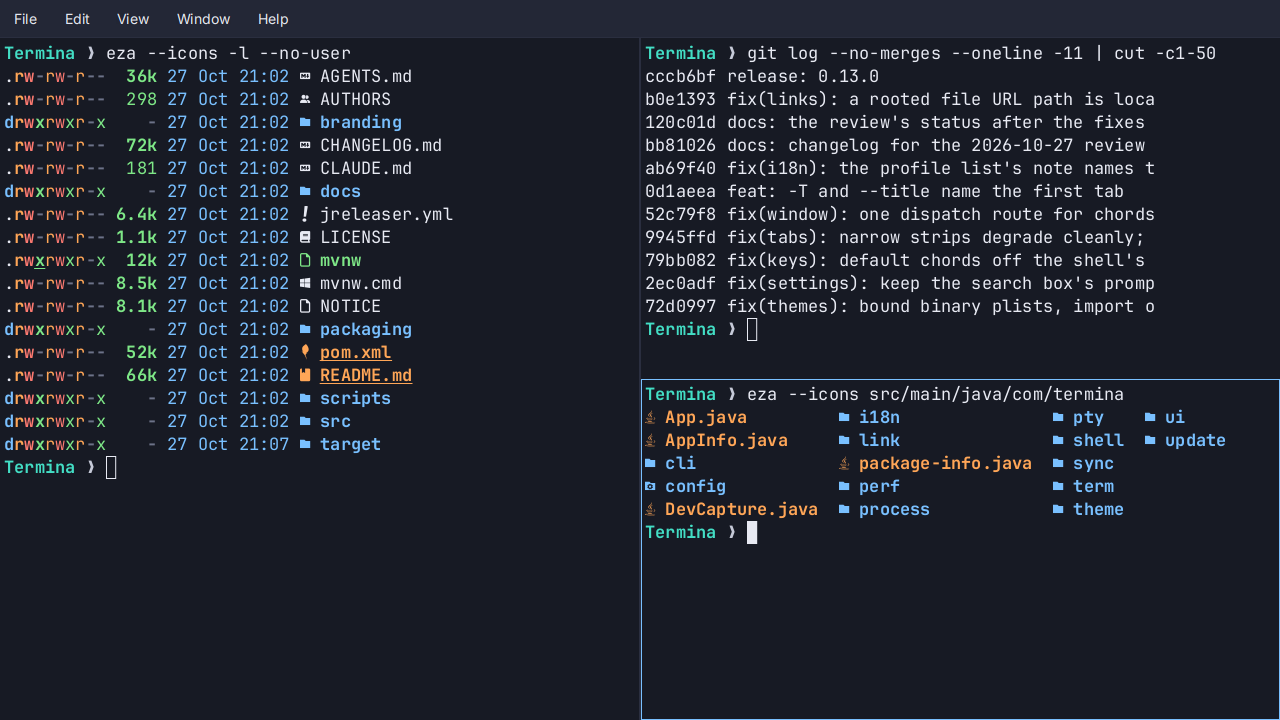Click the sync directory name
Screen dimensions: 1280x720
1093,464
